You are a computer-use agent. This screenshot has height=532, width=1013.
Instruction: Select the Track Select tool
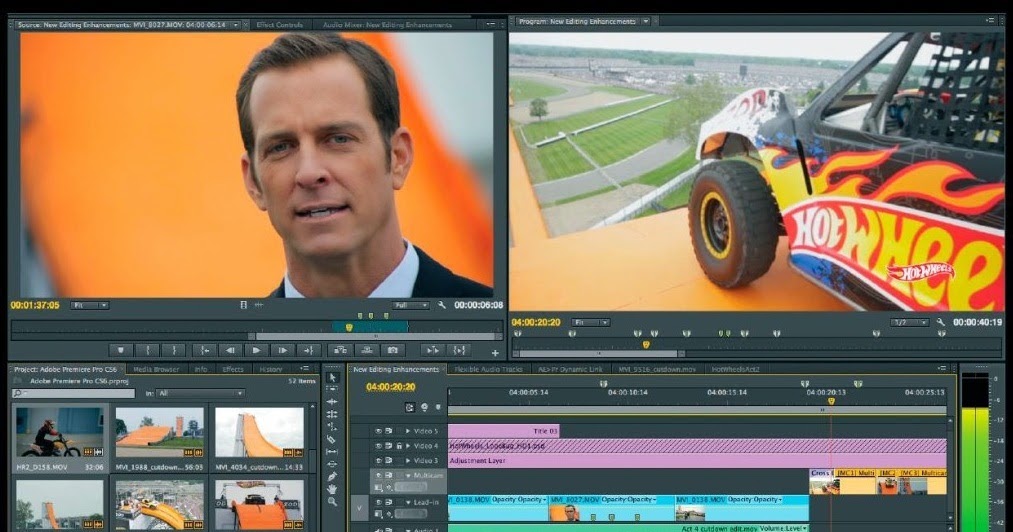click(x=332, y=390)
